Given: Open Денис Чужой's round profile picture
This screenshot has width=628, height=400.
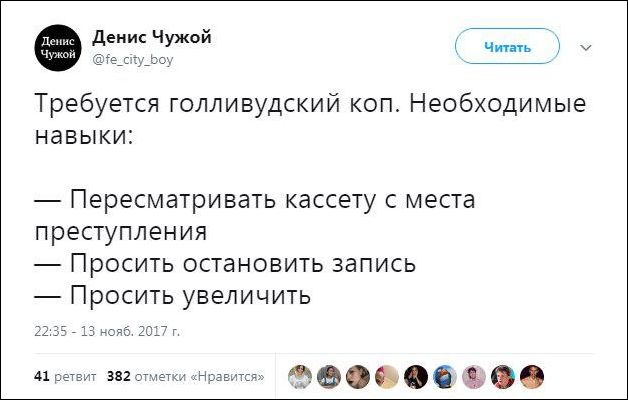Looking at the screenshot, I should click(57, 47).
